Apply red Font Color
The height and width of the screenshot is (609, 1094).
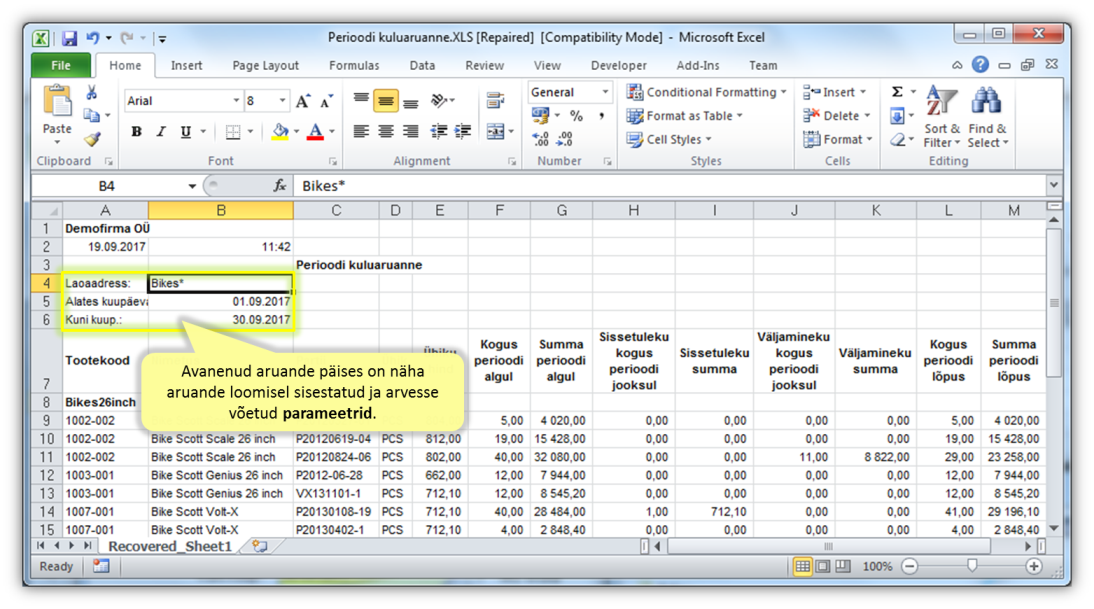[315, 132]
